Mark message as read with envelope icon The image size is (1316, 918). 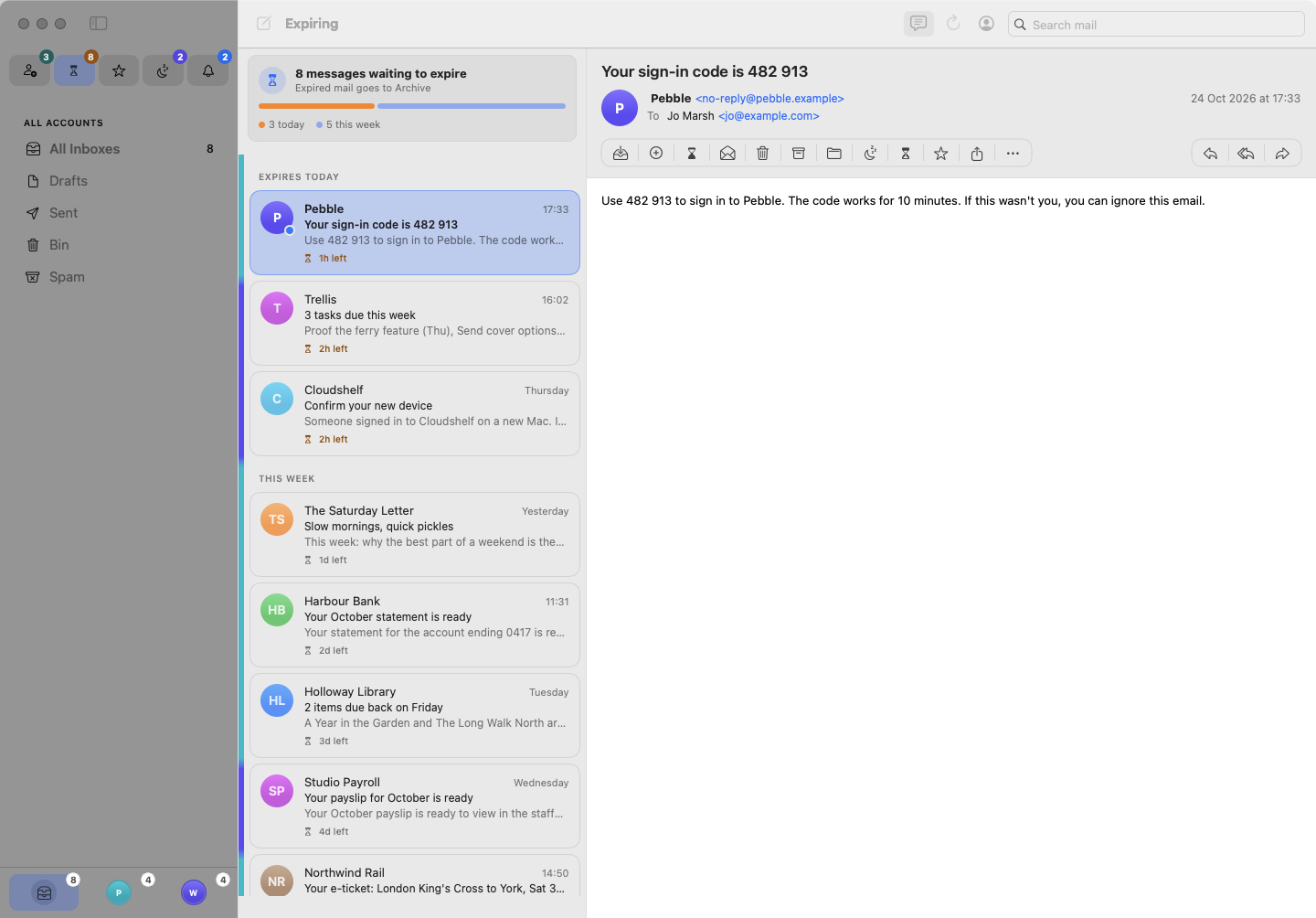727,154
